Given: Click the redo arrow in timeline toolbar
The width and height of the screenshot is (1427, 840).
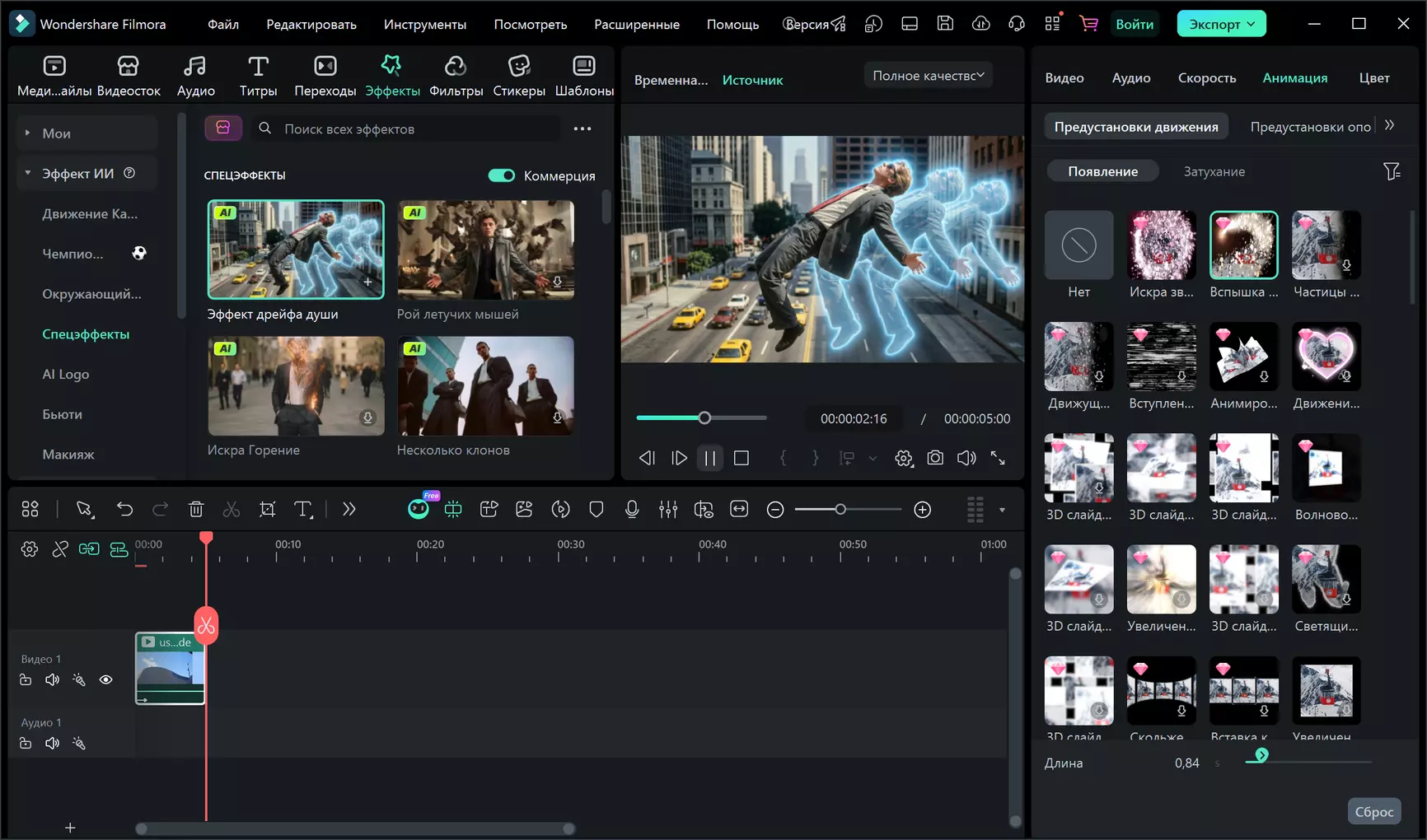Looking at the screenshot, I should (x=160, y=510).
